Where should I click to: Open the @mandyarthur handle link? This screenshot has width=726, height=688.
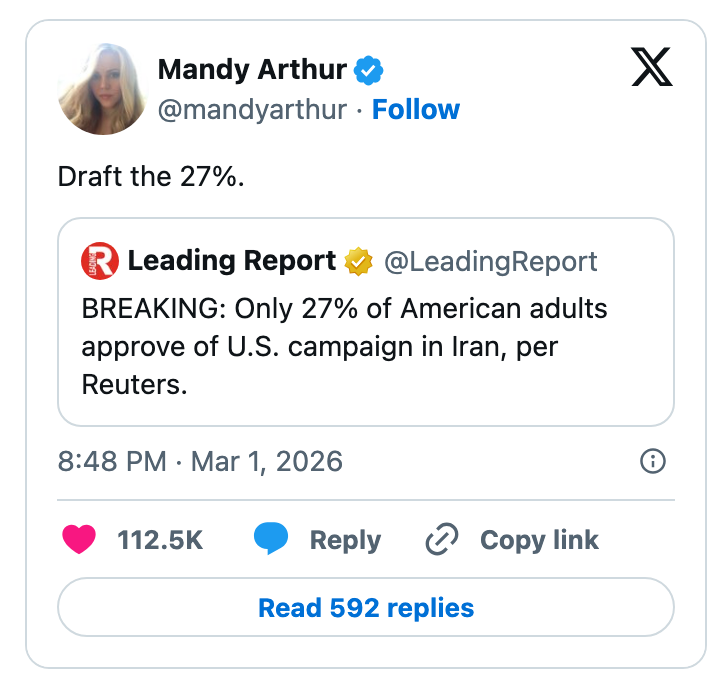[x=252, y=109]
